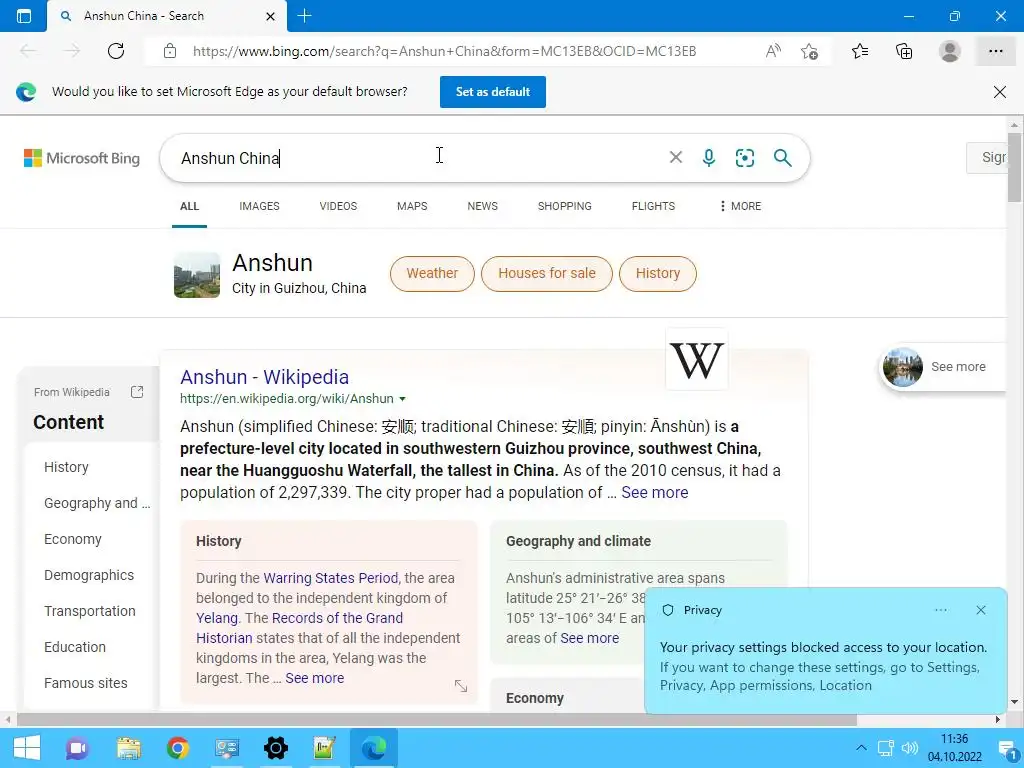Expand History card with arrow icon

[x=461, y=686]
